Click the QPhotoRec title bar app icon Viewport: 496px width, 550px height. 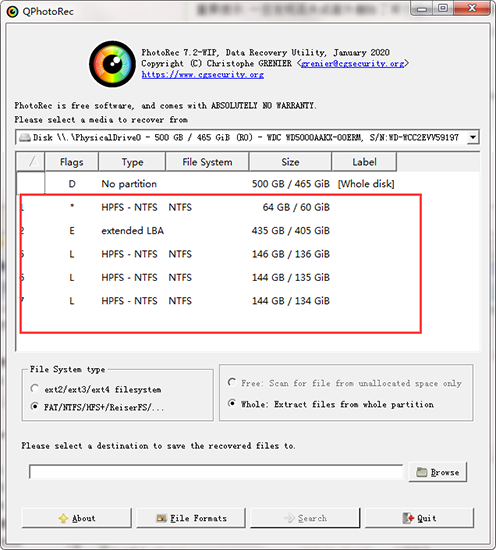click(12, 12)
